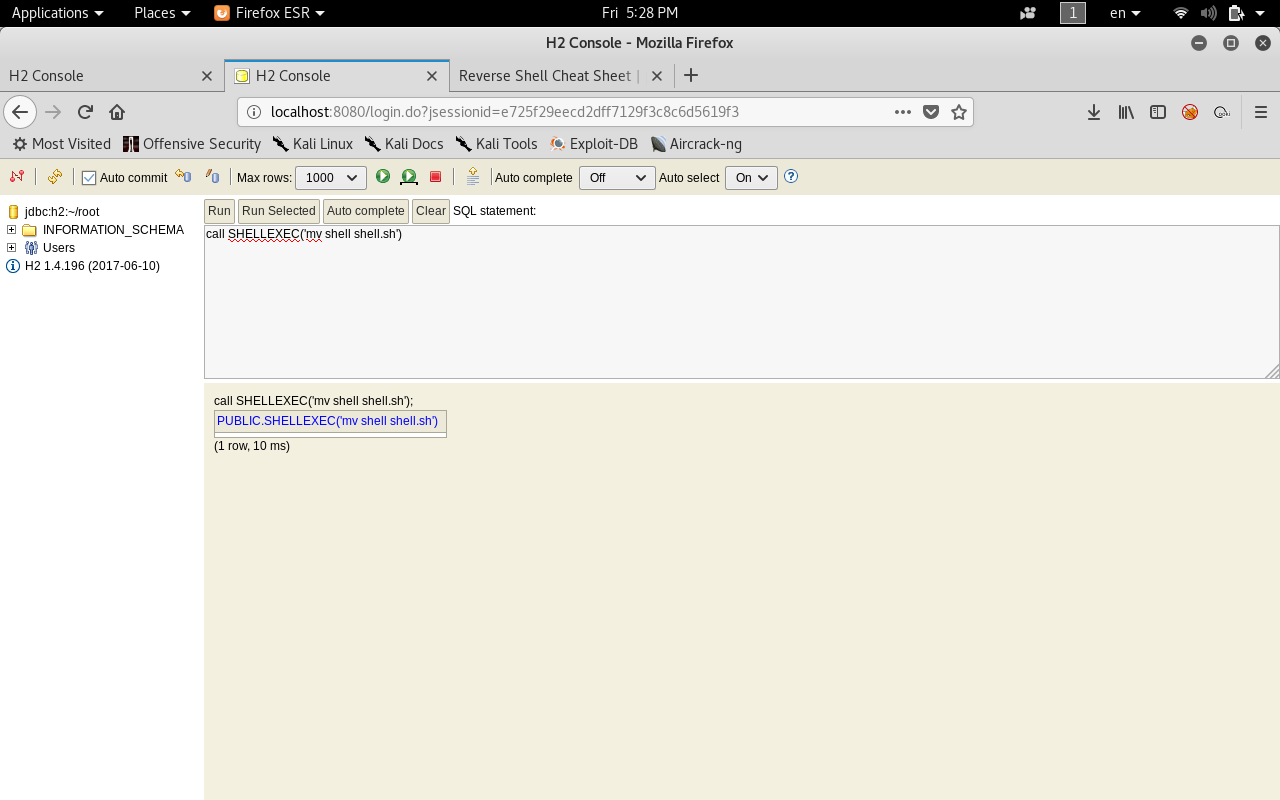Screen dimensions: 1280x800
Task: Open the Auto select dropdown
Action: coord(751,178)
